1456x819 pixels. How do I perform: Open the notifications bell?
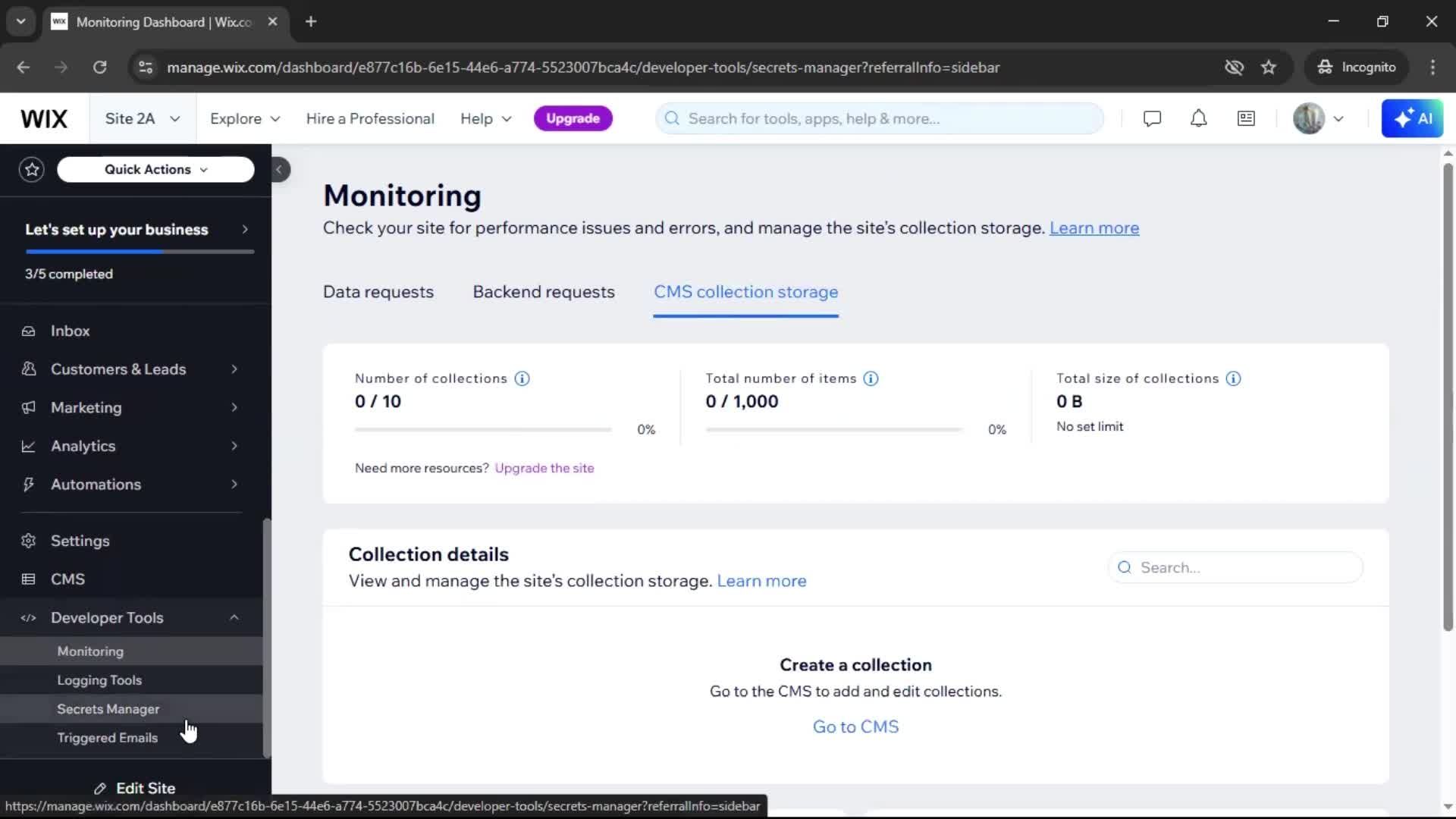tap(1198, 119)
